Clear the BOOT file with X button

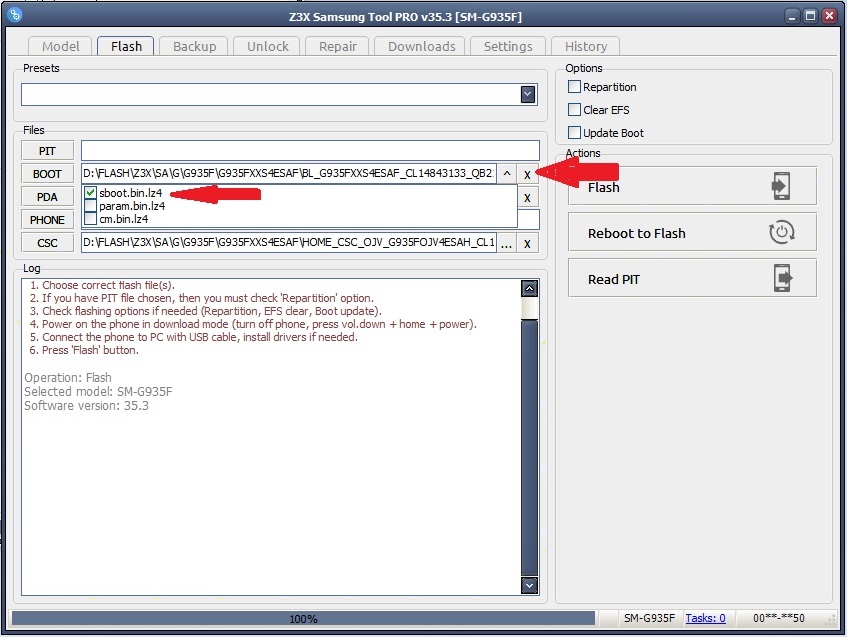pyautogui.click(x=527, y=175)
